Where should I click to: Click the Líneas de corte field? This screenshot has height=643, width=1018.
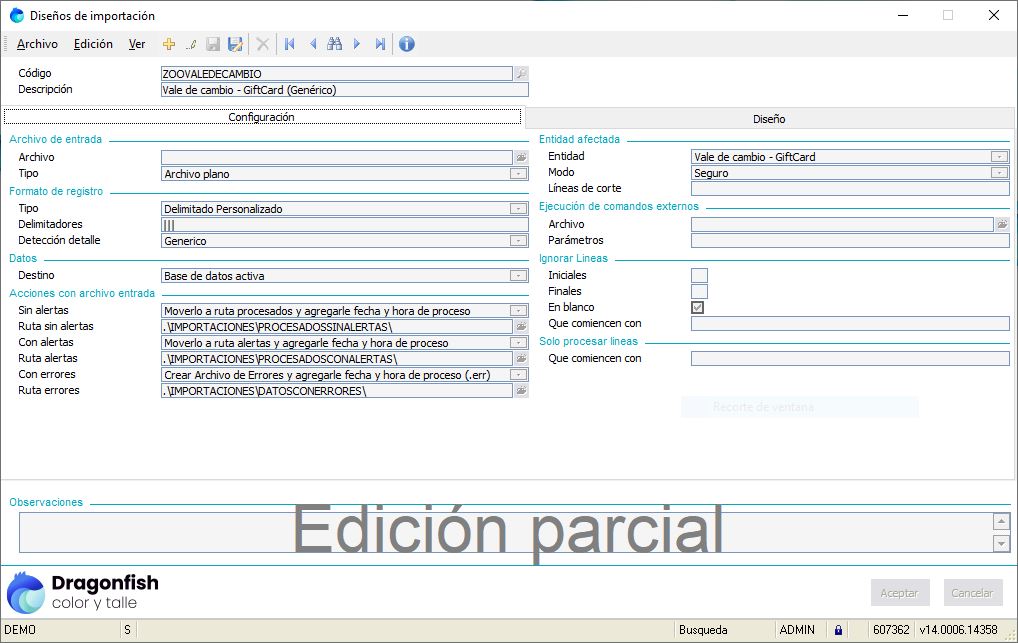[x=850, y=188]
